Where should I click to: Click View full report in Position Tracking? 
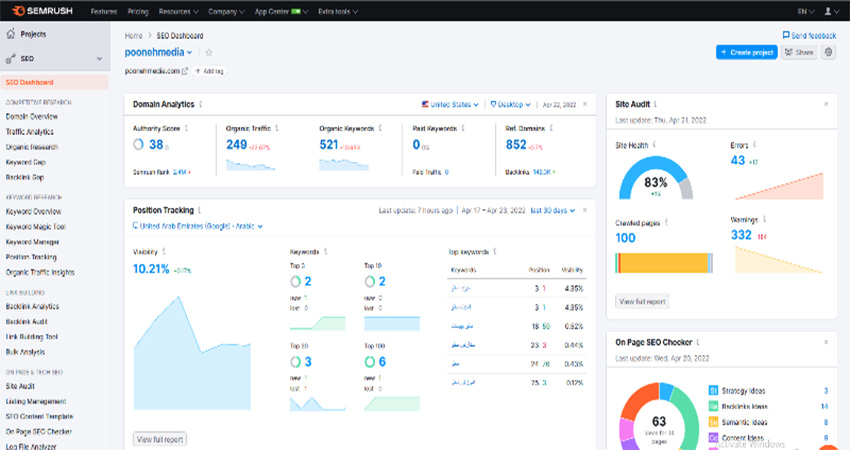point(160,439)
